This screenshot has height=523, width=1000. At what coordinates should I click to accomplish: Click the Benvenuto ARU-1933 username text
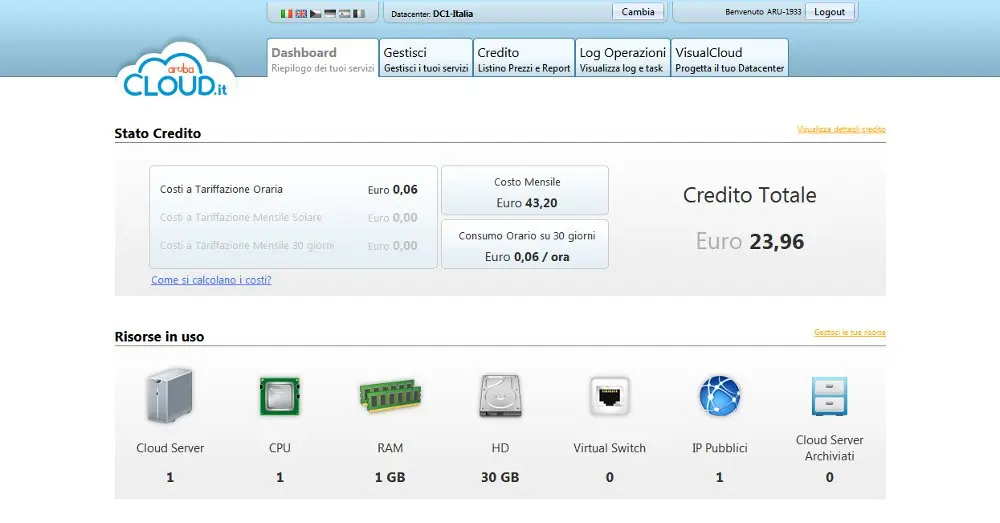coord(763,11)
